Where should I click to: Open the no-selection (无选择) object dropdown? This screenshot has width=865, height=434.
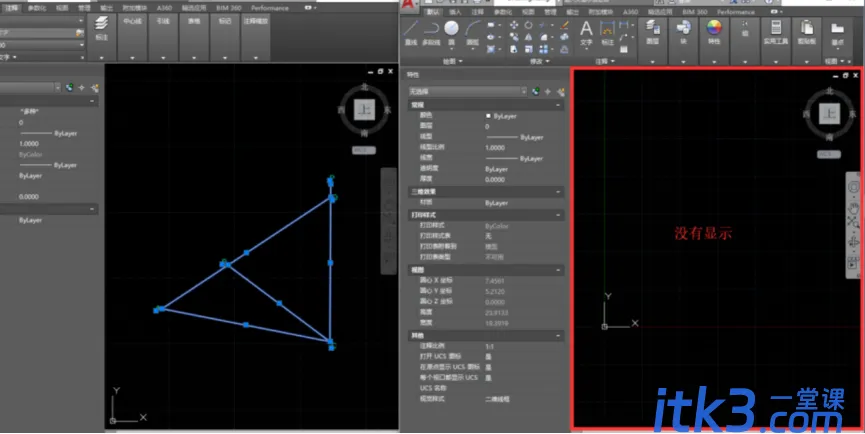coord(468,92)
